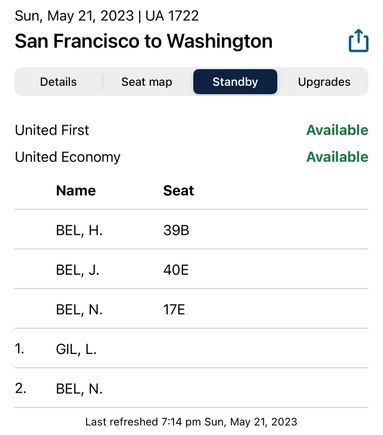Tap the Name column header
Screen dimensions: 383x435
[x=76, y=191]
